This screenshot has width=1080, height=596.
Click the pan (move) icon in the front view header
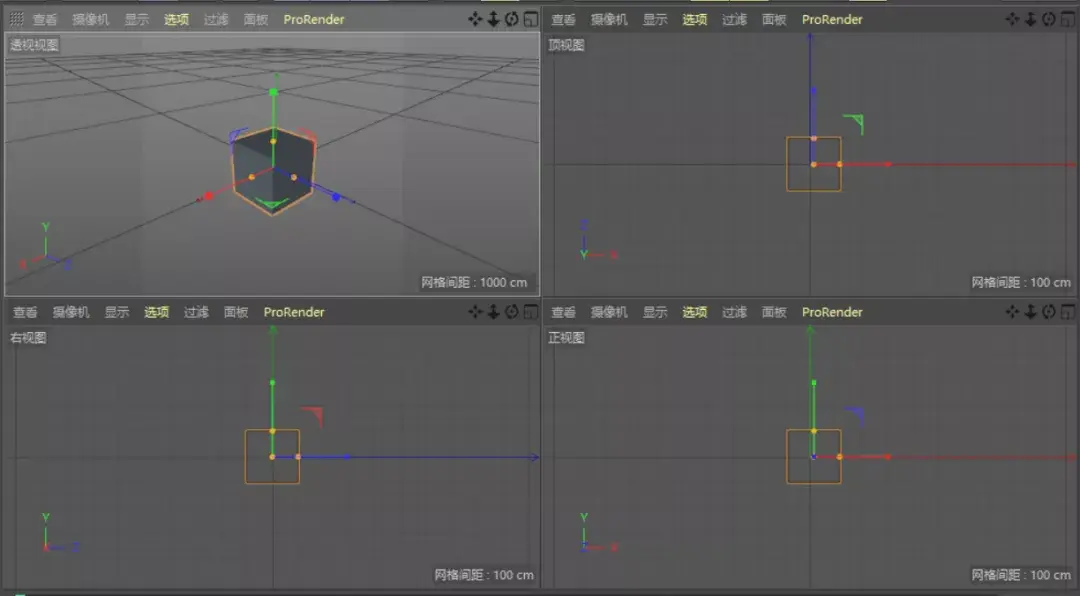click(1012, 312)
